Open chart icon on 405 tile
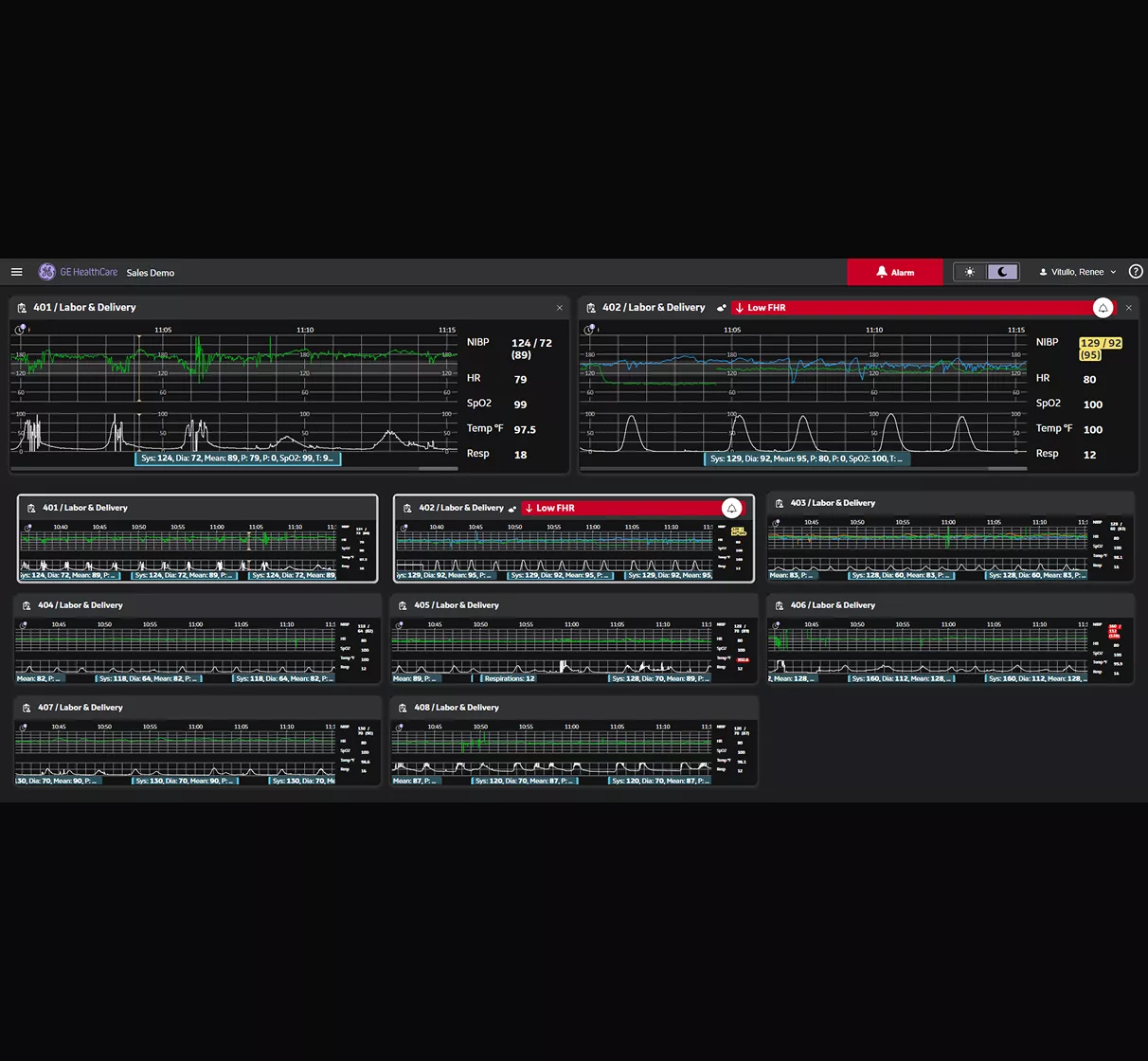The image size is (1148, 1061). [x=403, y=605]
